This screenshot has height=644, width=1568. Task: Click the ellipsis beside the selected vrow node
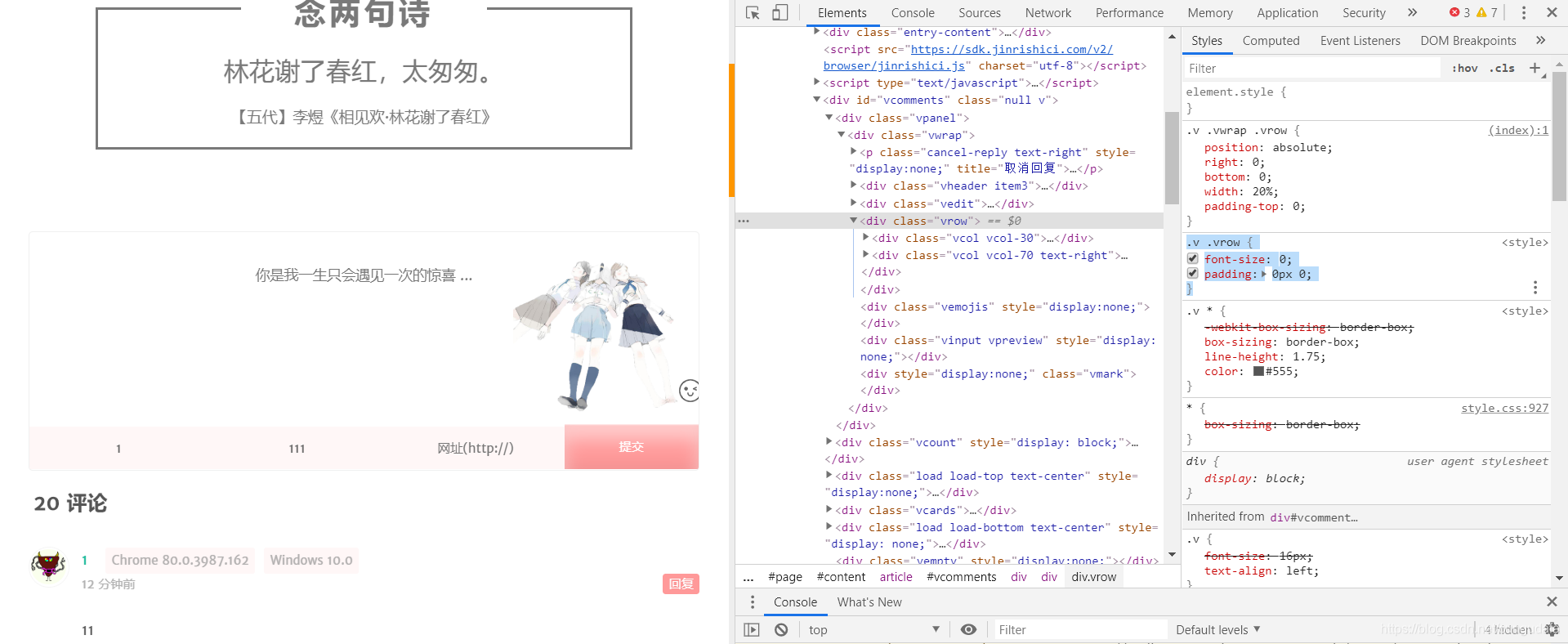coord(744,221)
